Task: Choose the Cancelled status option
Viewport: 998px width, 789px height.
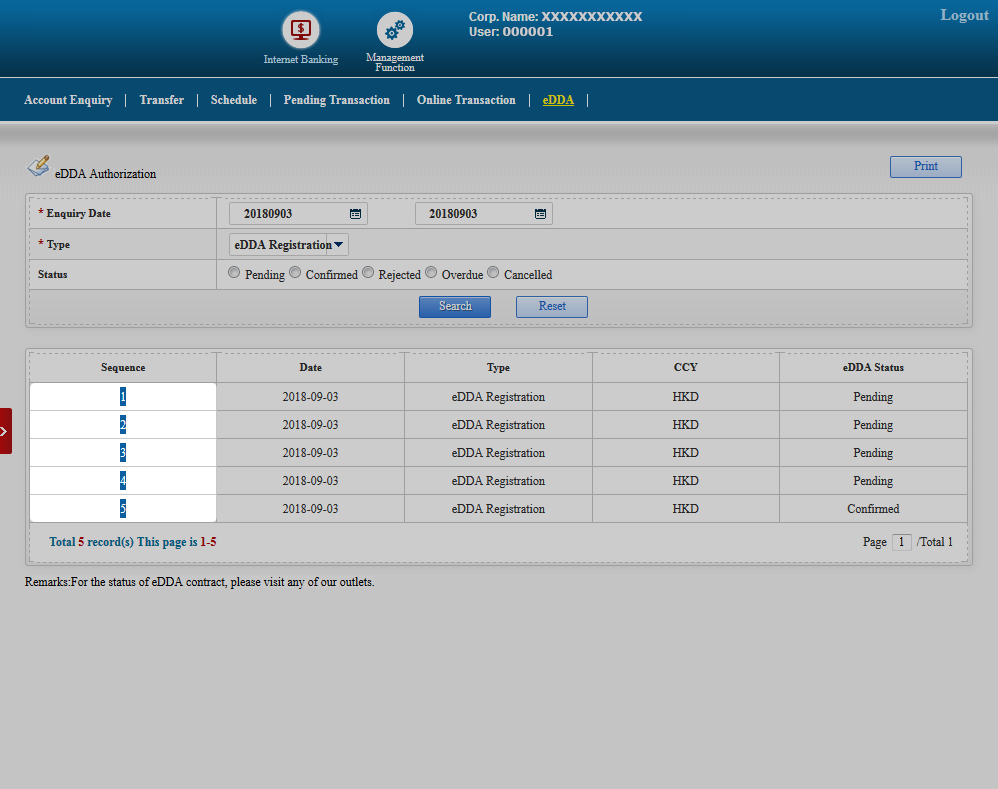Action: point(493,273)
